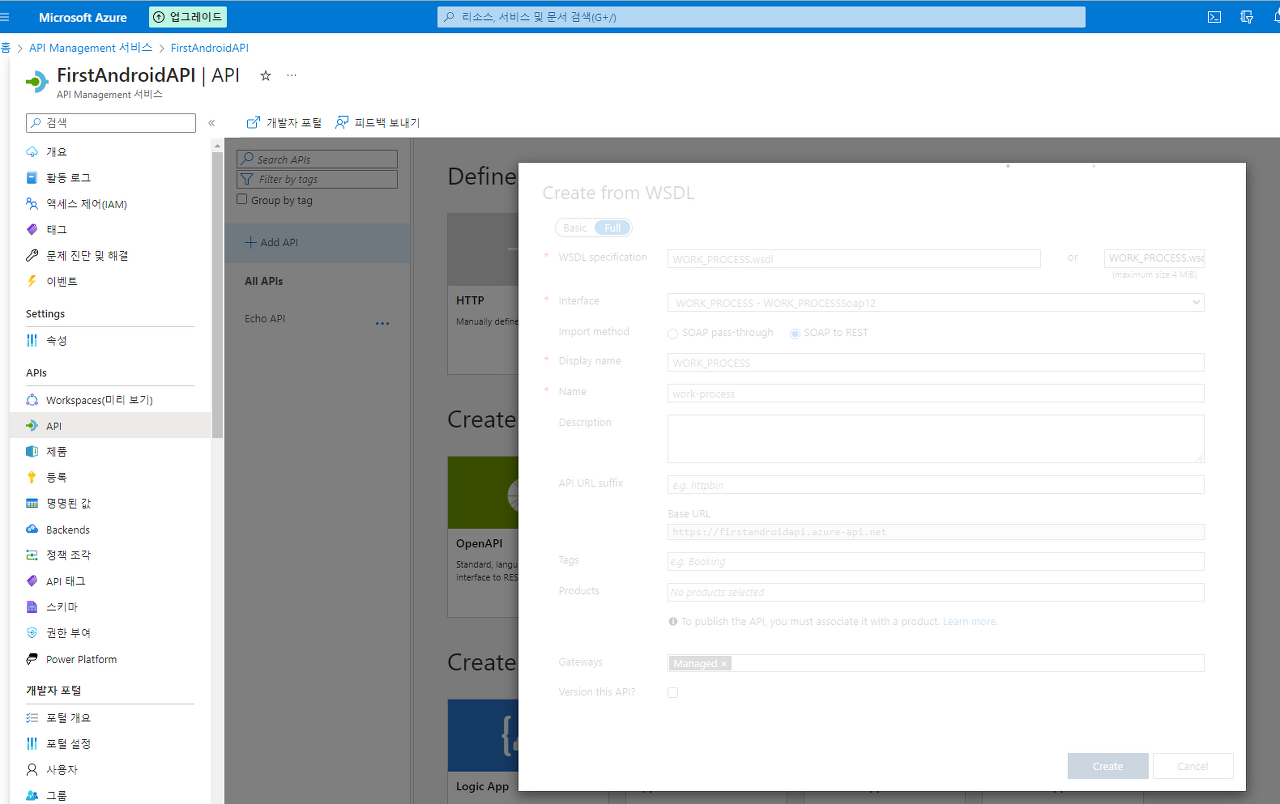Pin FirstAndroidAPI with the star icon
The width and height of the screenshot is (1280, 804).
pos(265,76)
